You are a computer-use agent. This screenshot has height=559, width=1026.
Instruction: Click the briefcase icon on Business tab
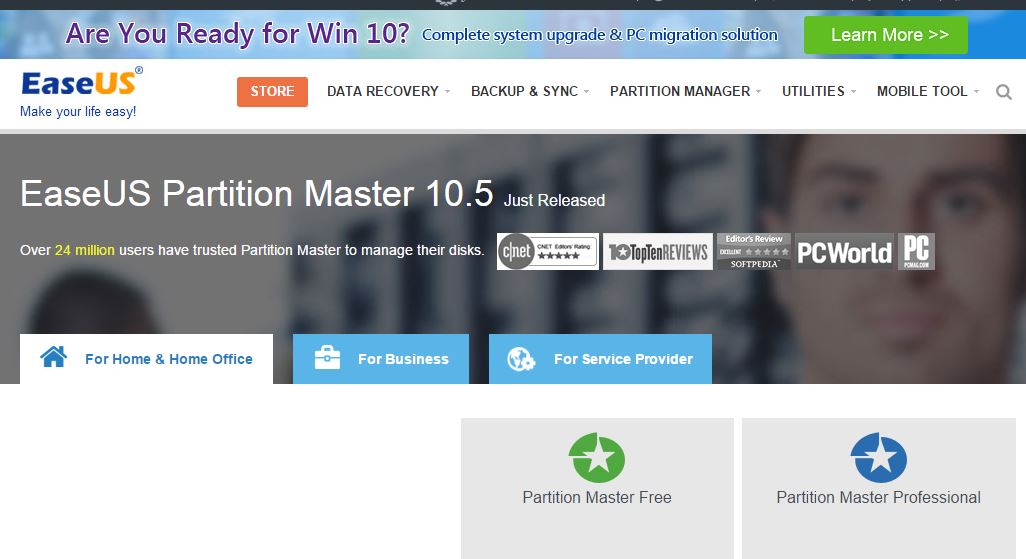[x=327, y=357]
